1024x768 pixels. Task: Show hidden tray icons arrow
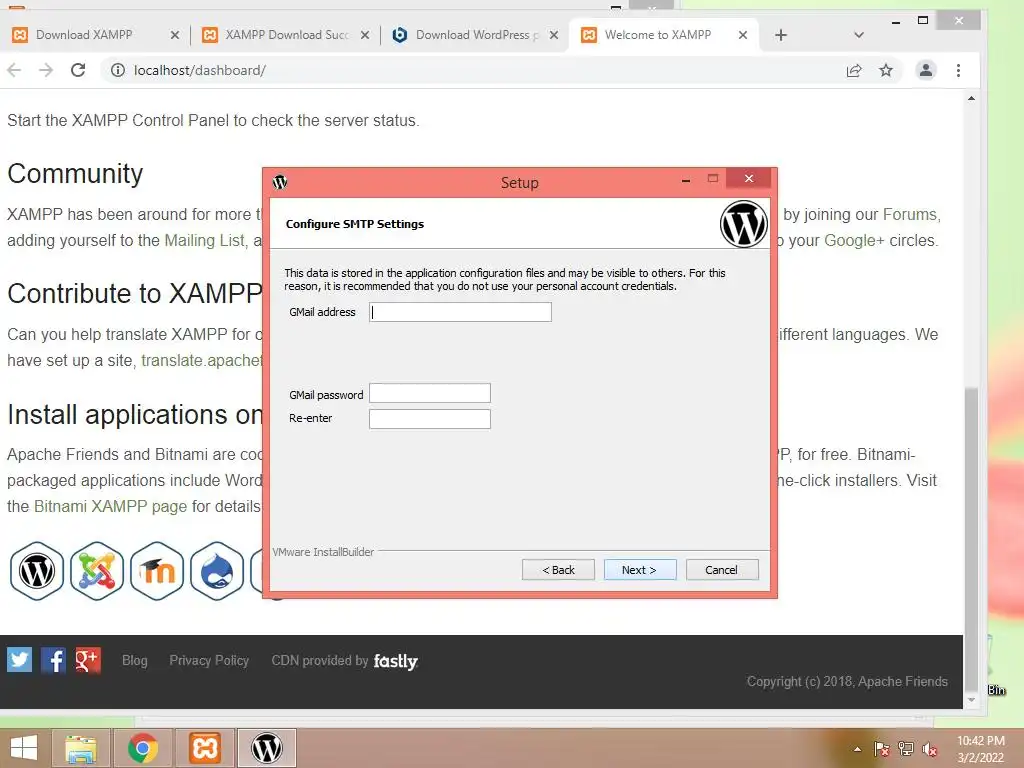(x=857, y=749)
